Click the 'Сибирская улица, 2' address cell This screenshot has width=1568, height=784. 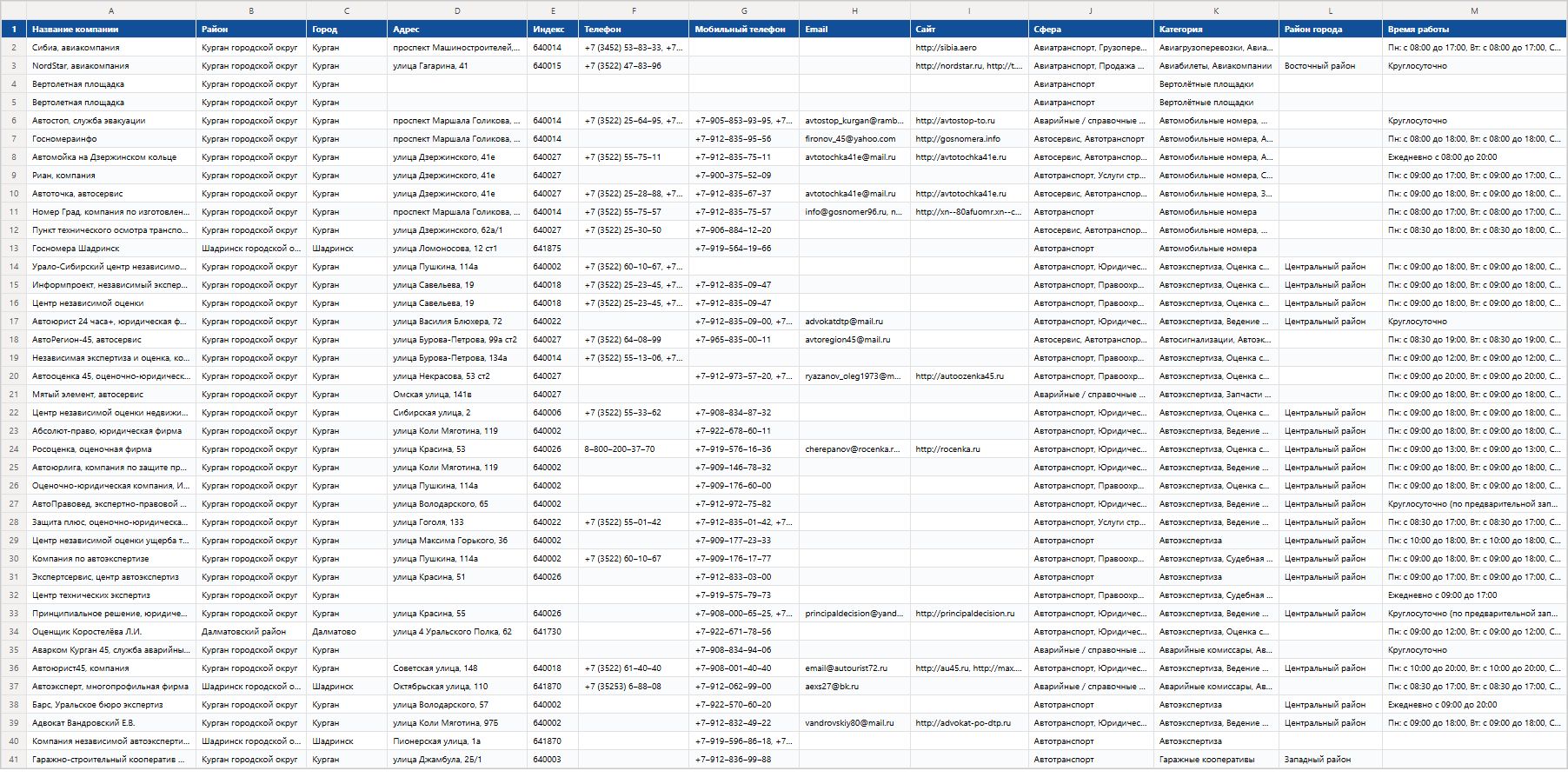(x=457, y=413)
